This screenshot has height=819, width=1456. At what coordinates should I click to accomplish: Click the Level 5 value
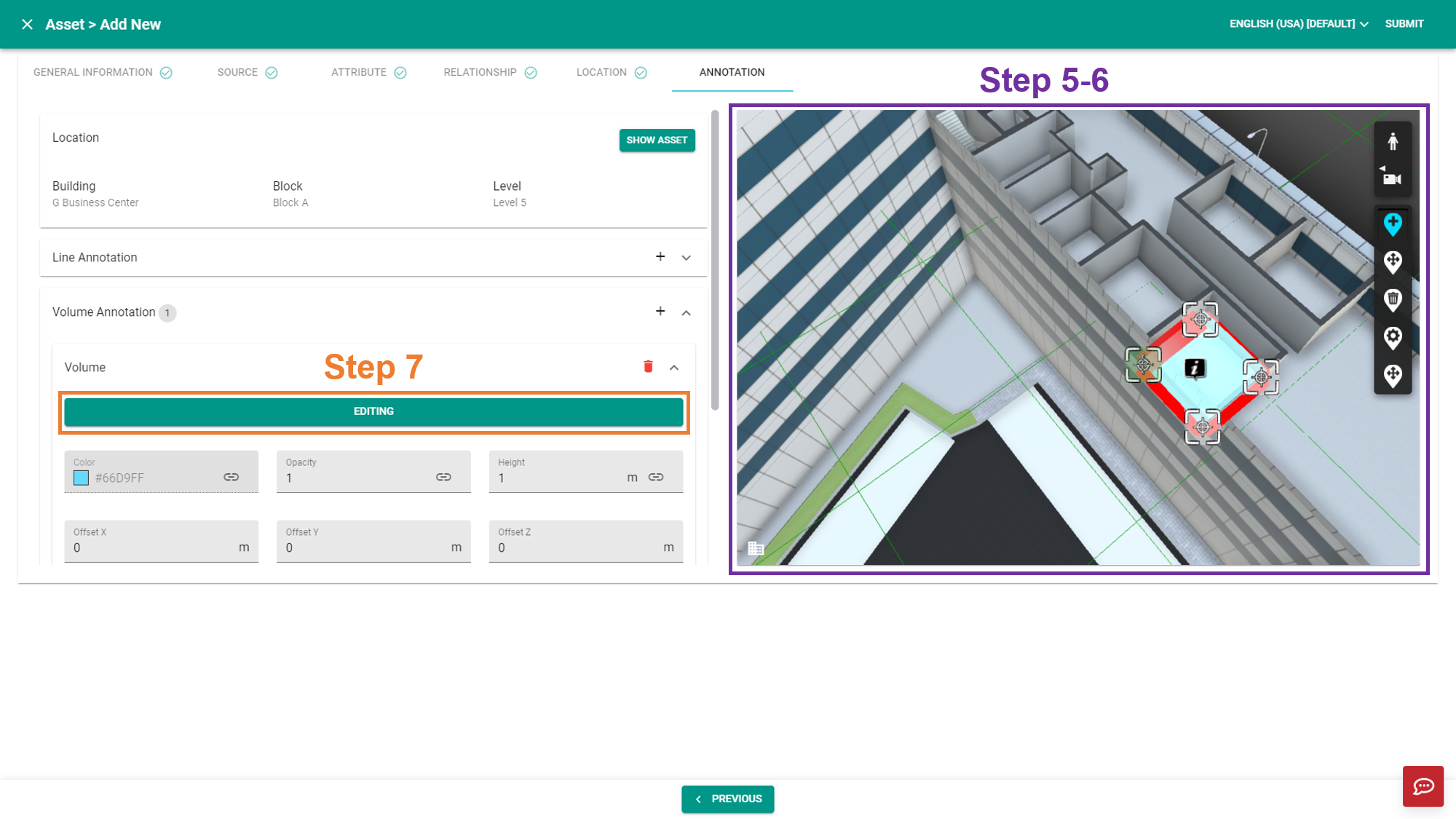[x=510, y=203]
